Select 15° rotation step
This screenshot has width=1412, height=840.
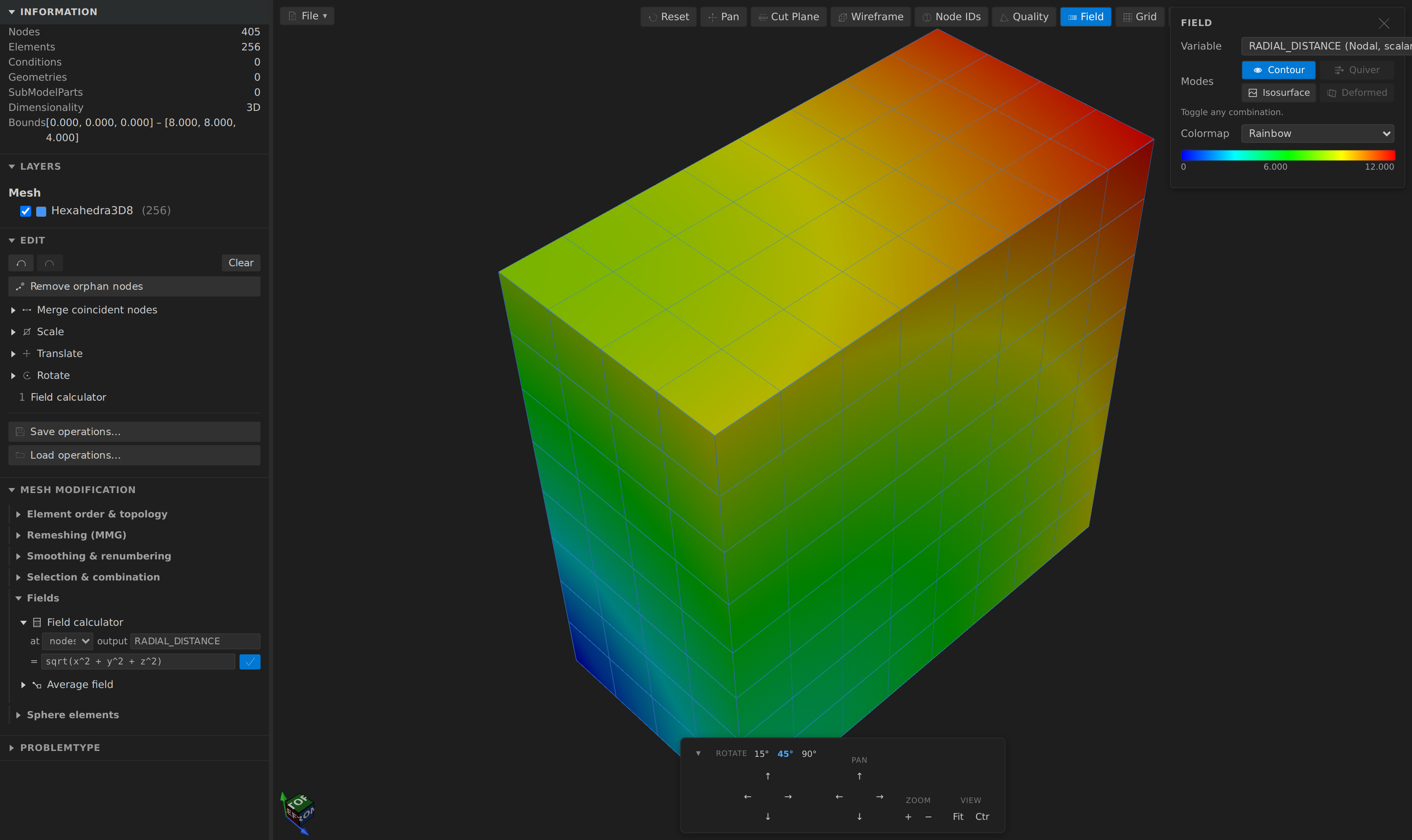[761, 753]
